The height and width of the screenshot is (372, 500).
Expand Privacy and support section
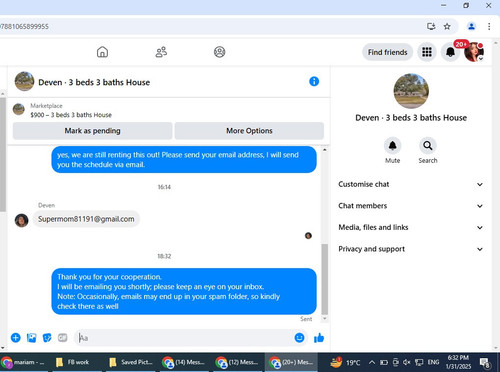[411, 249]
